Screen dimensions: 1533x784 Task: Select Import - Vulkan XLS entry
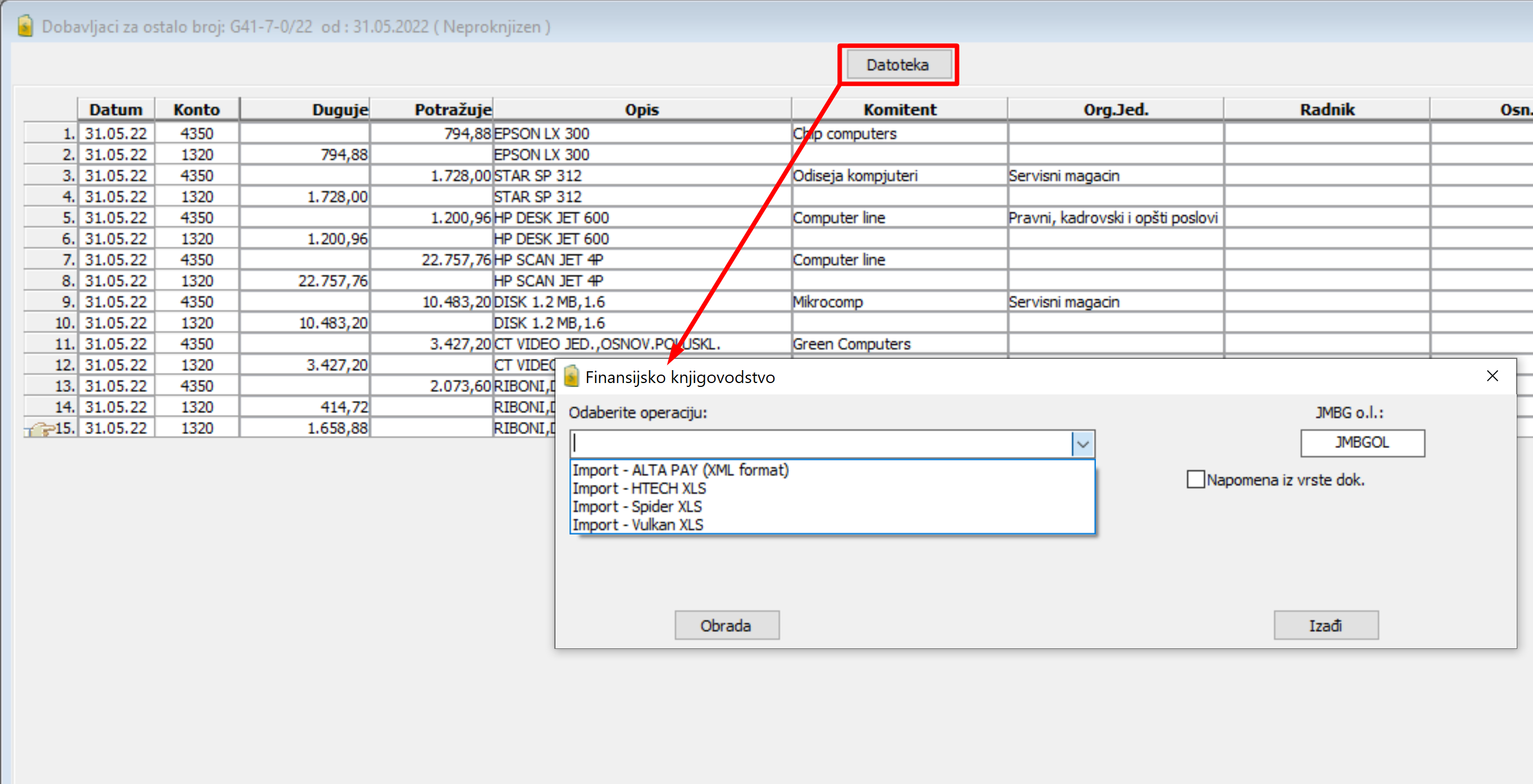pyautogui.click(x=637, y=525)
